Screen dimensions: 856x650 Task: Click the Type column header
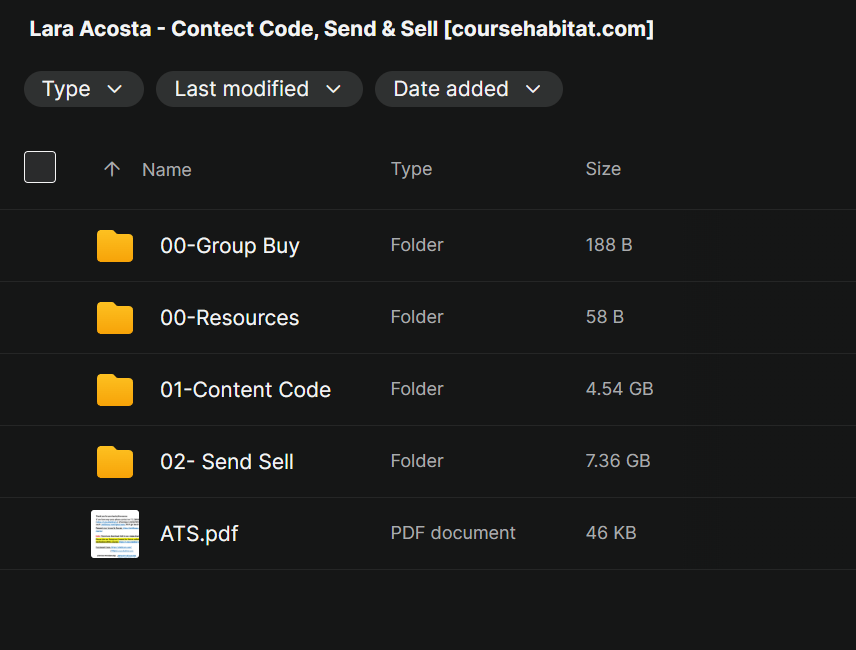pos(412,169)
